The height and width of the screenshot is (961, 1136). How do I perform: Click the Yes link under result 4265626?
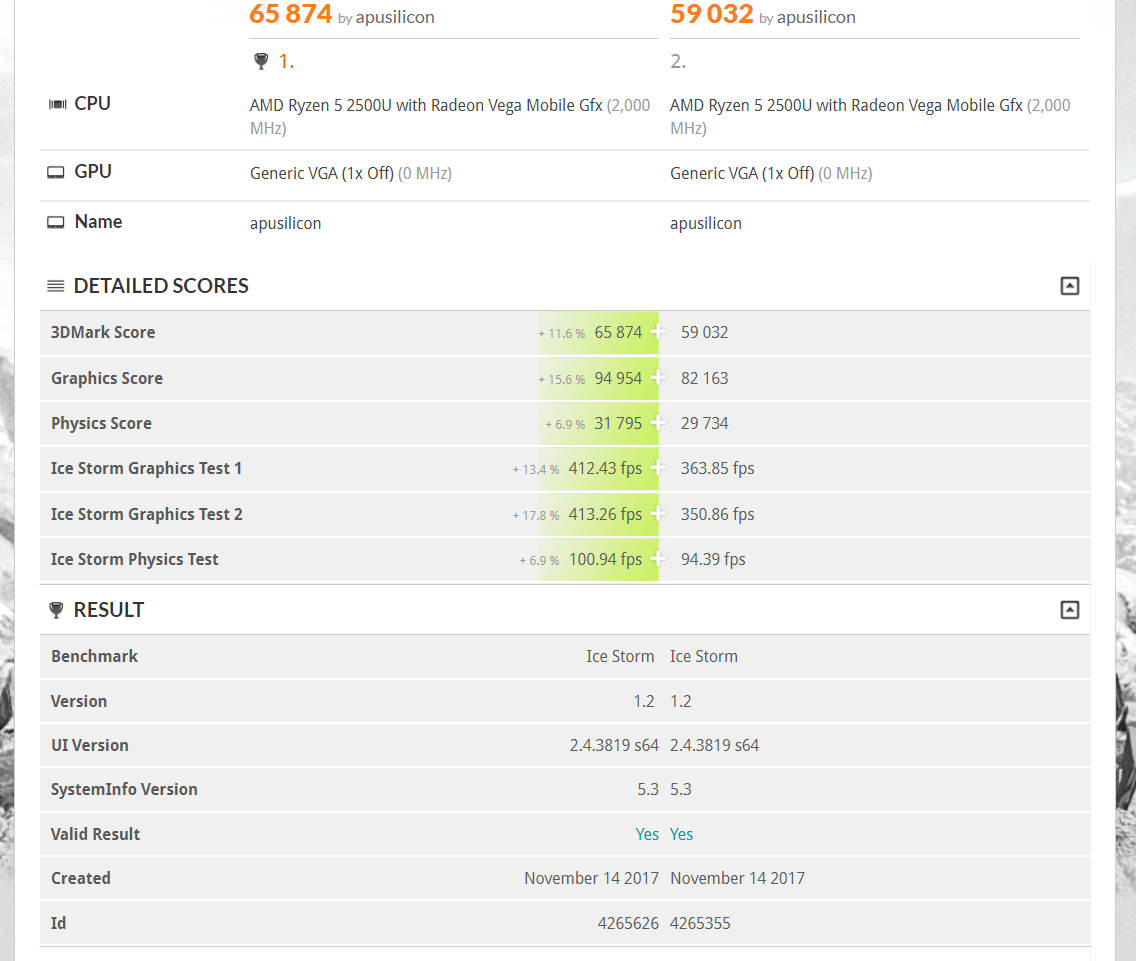coord(647,834)
